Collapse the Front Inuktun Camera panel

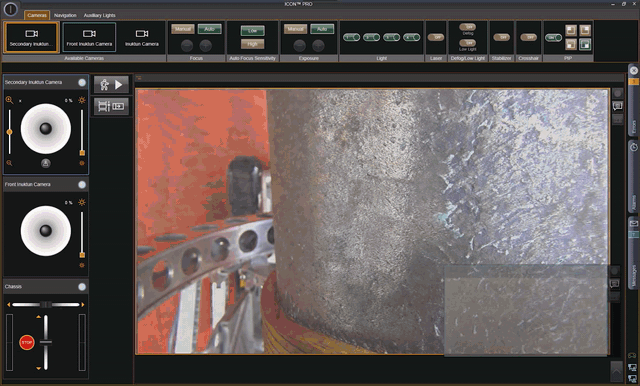coord(82,184)
